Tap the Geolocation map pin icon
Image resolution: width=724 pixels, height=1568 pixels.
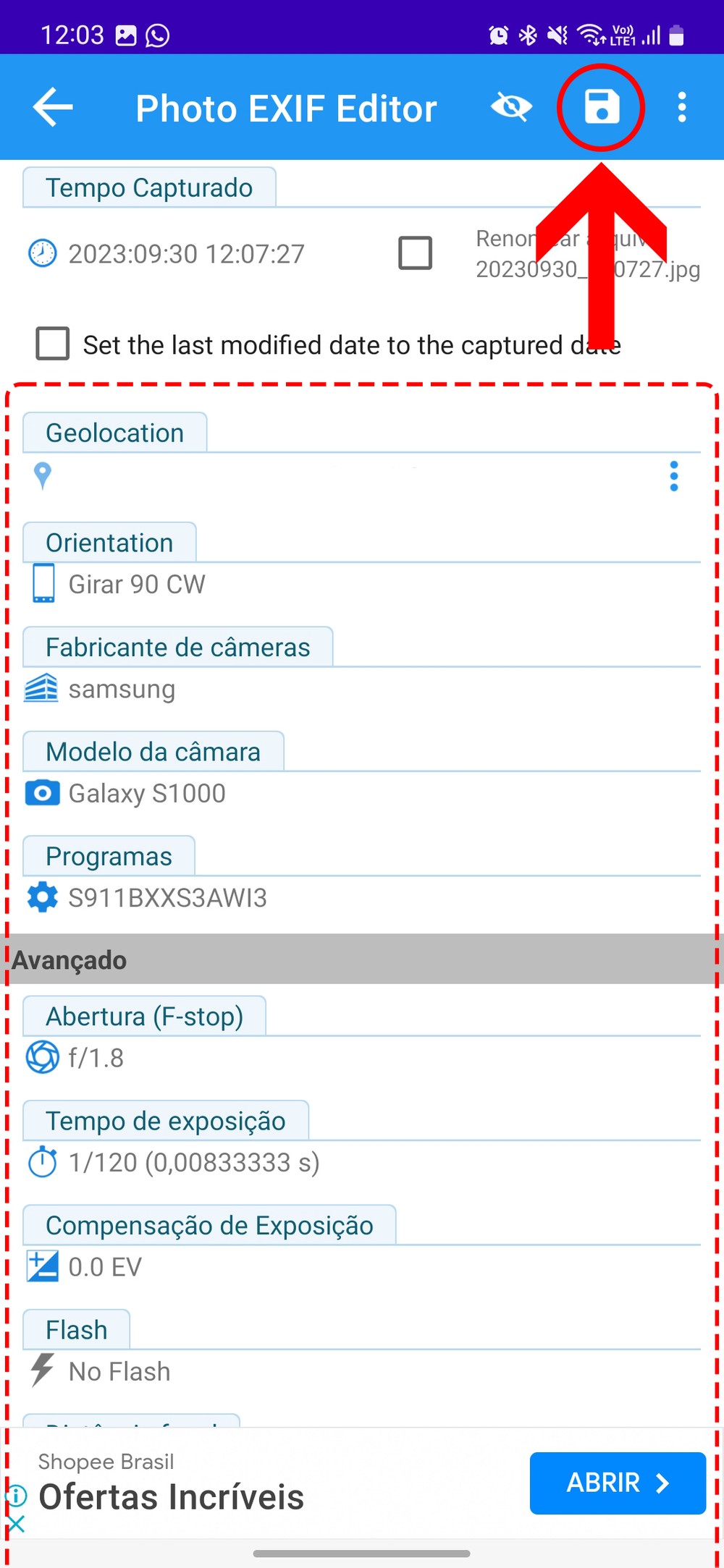pyautogui.click(x=43, y=476)
